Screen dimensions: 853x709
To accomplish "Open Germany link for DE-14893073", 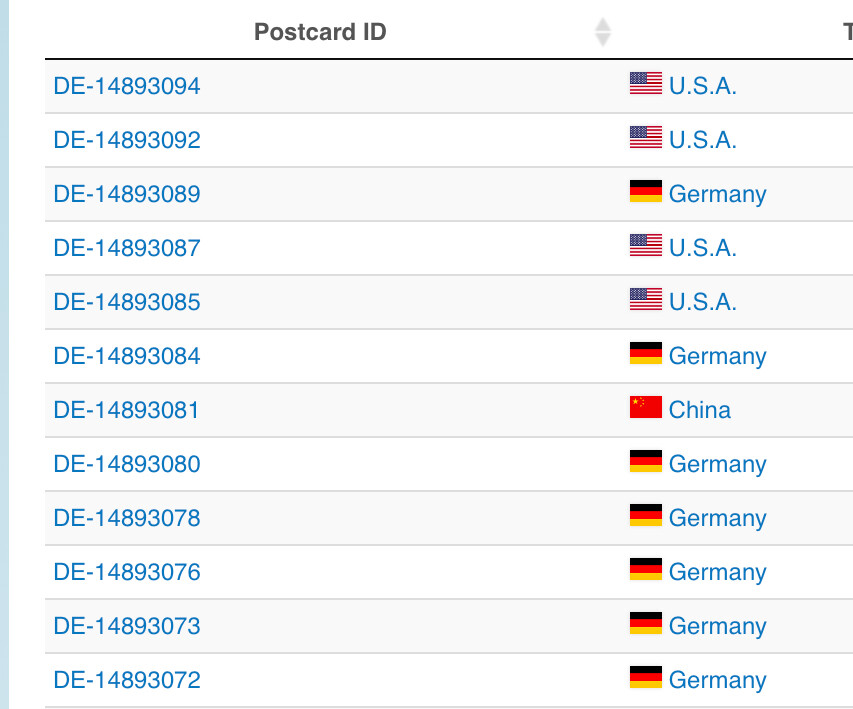I will 718,626.
